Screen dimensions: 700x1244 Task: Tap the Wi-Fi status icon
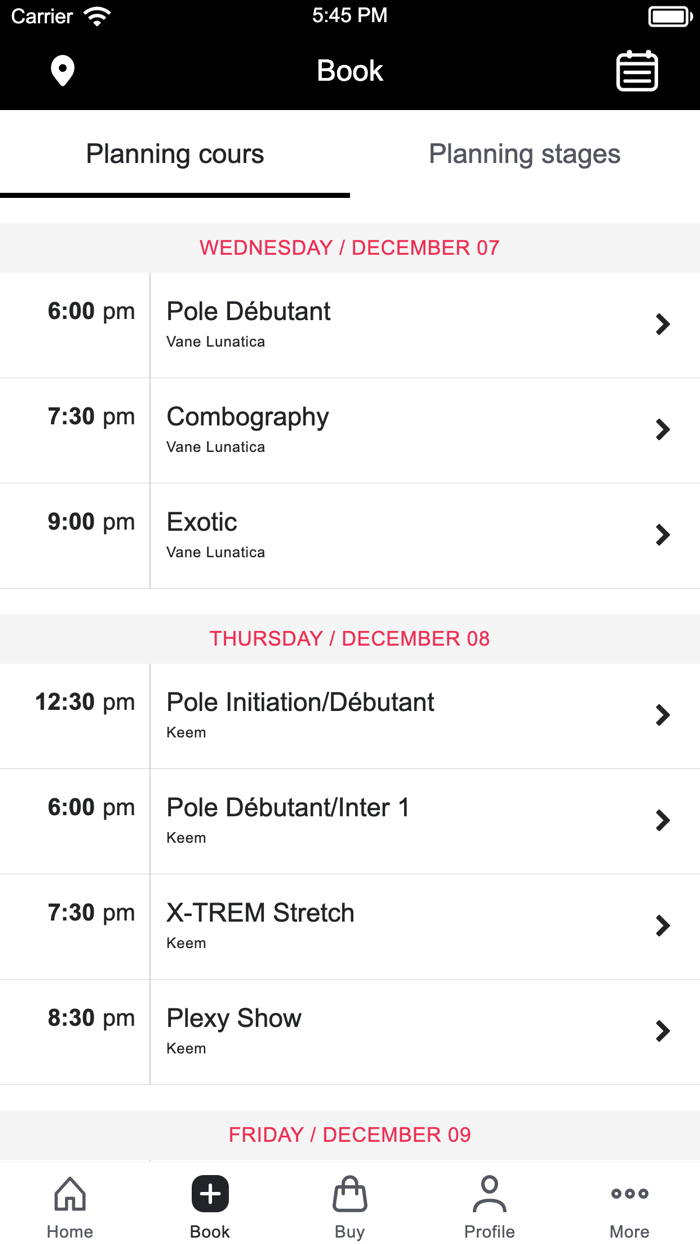(97, 16)
